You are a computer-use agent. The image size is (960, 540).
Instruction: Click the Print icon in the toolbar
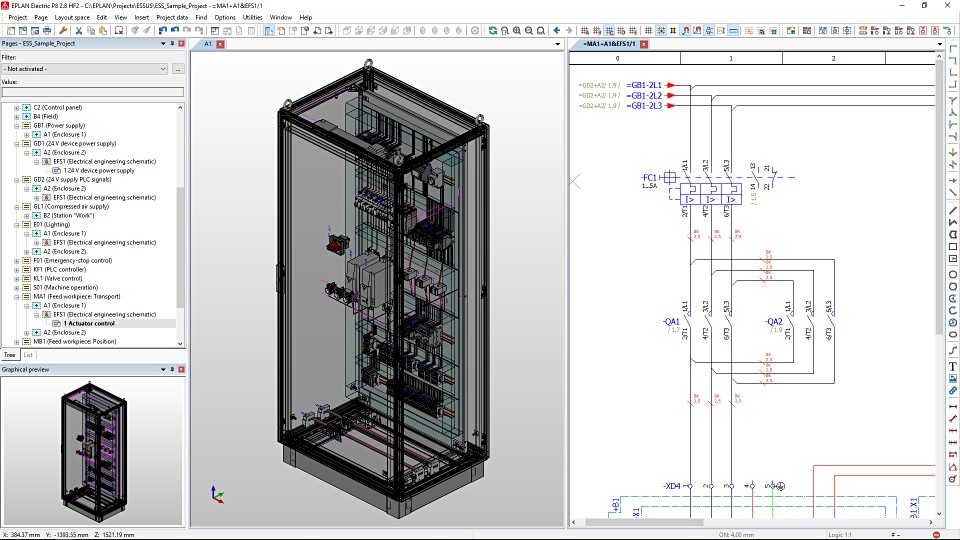tap(47, 30)
